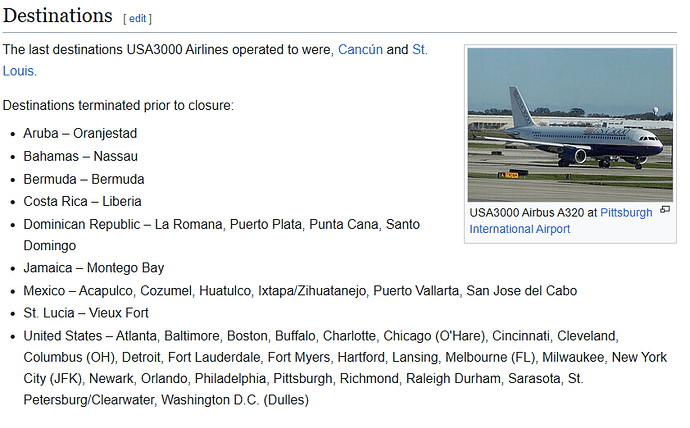
Task: Click the Bahamas – Nassau list entry
Action: 80,156
